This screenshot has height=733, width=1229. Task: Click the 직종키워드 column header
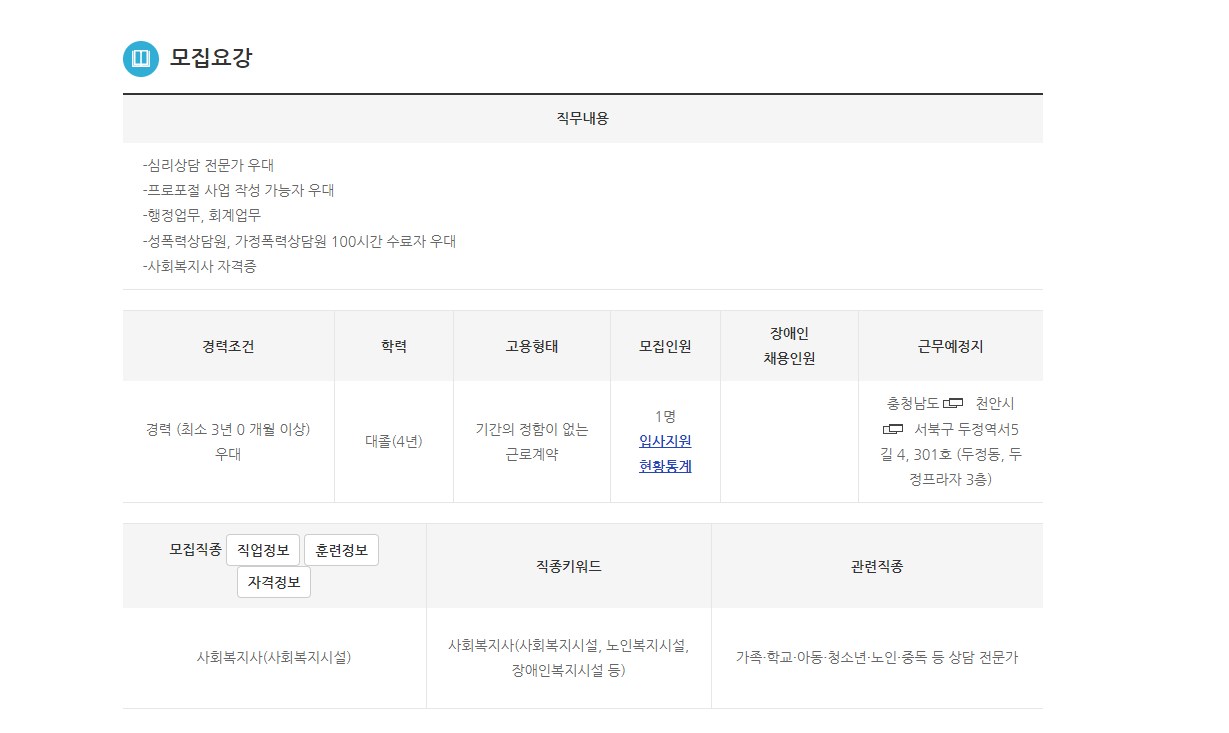[x=568, y=566]
